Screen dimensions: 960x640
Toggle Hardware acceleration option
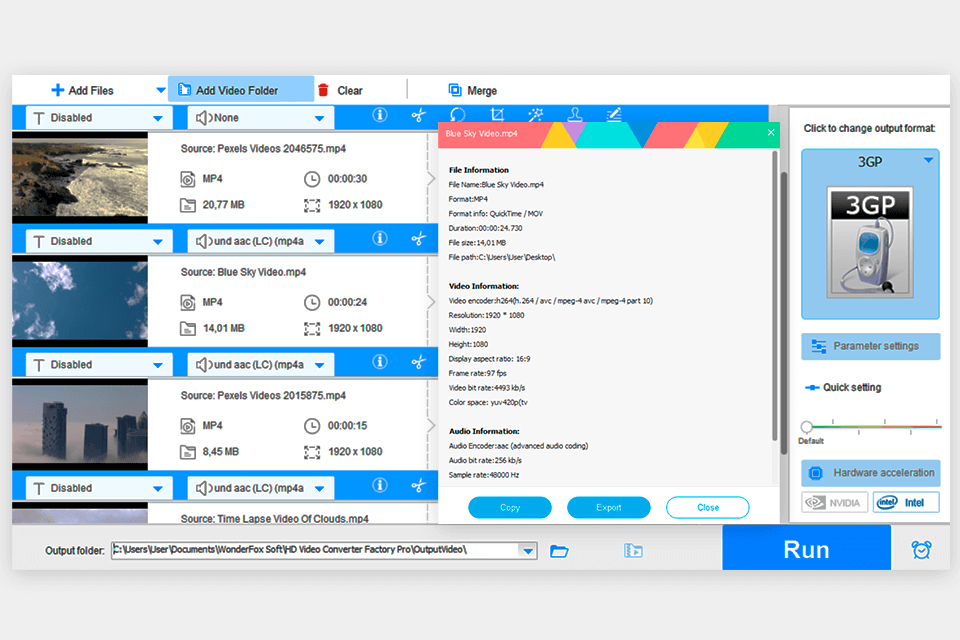click(870, 472)
